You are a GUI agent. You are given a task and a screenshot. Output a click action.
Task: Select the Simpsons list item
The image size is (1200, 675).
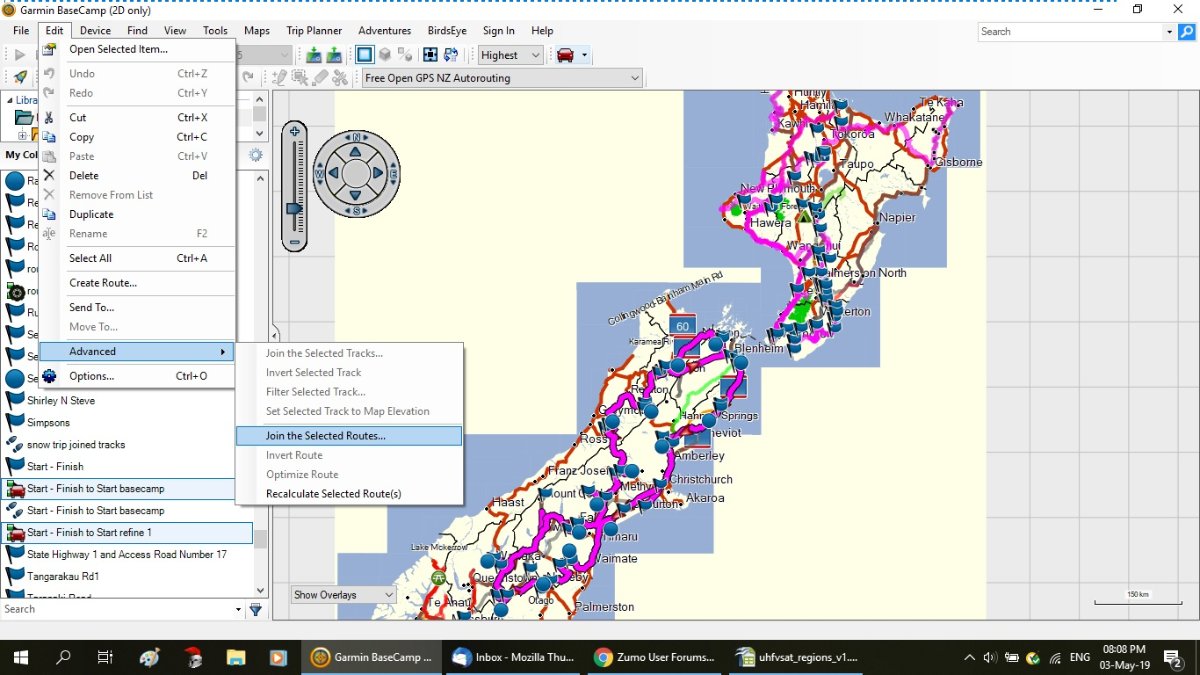pyautogui.click(x=48, y=423)
